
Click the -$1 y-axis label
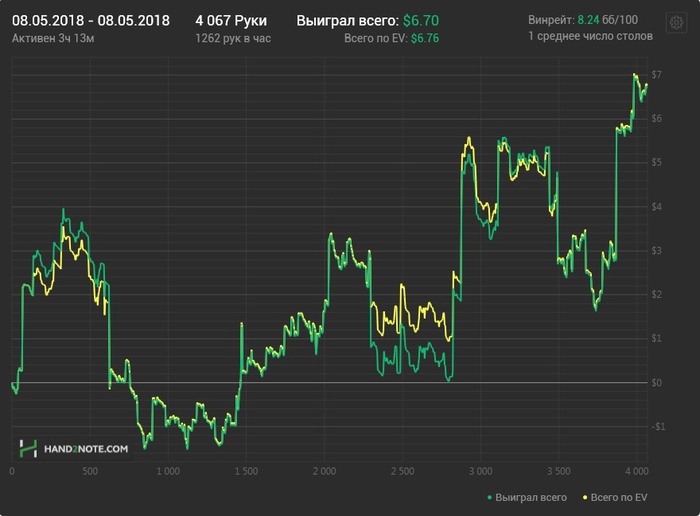click(x=658, y=427)
